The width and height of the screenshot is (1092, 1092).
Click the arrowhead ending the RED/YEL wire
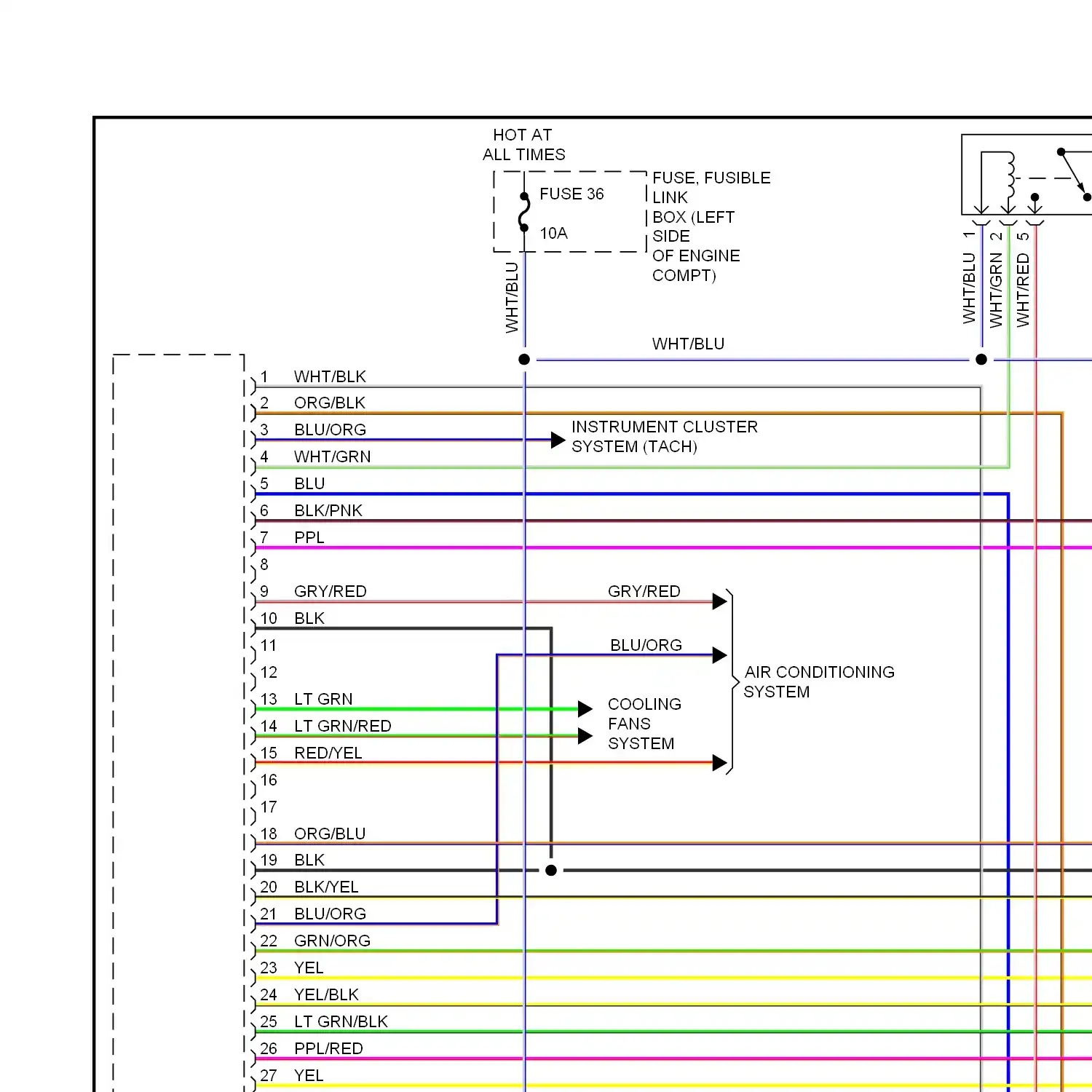pyautogui.click(x=720, y=763)
